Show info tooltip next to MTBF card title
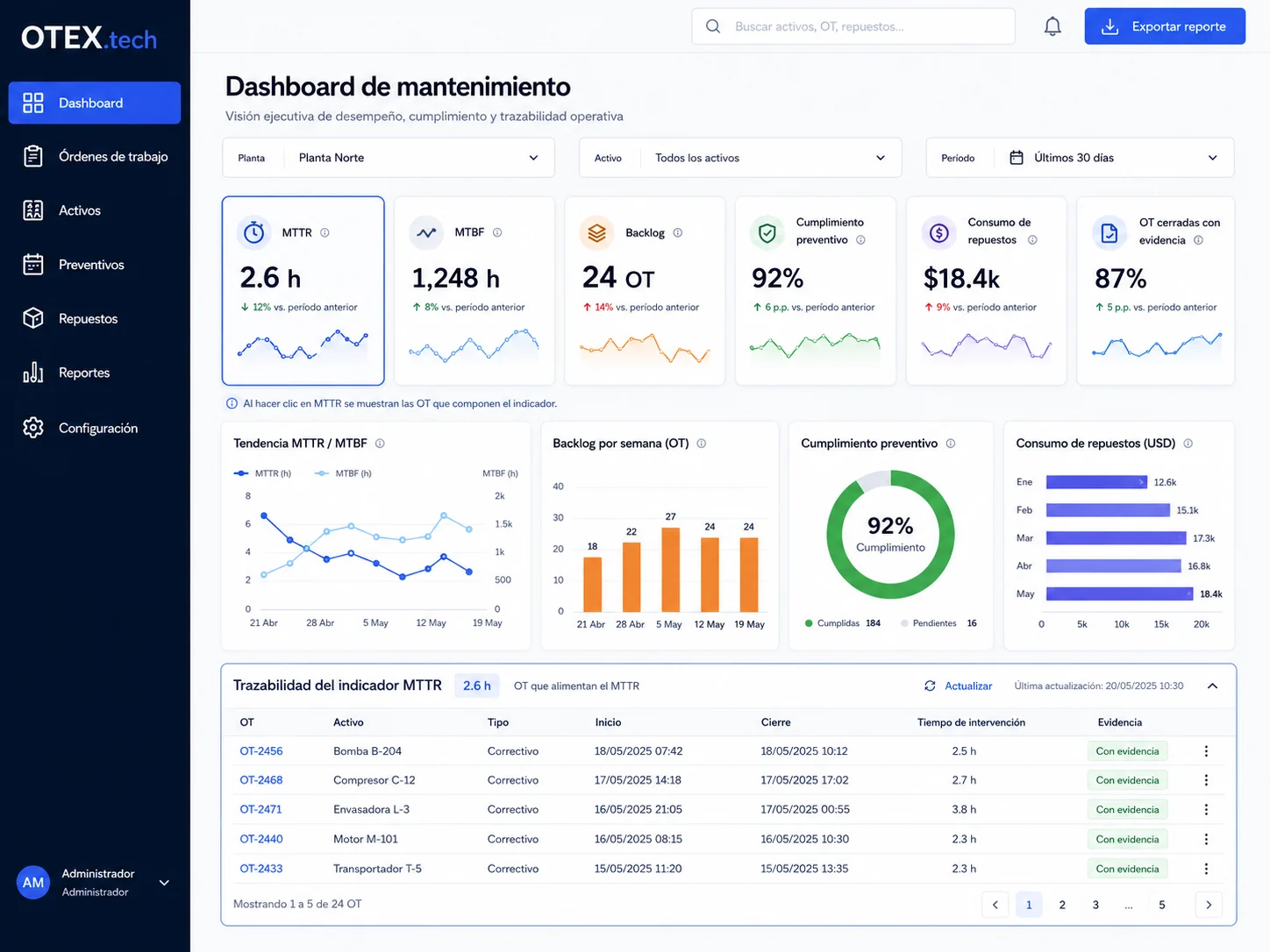This screenshot has width=1270, height=952. tap(497, 232)
